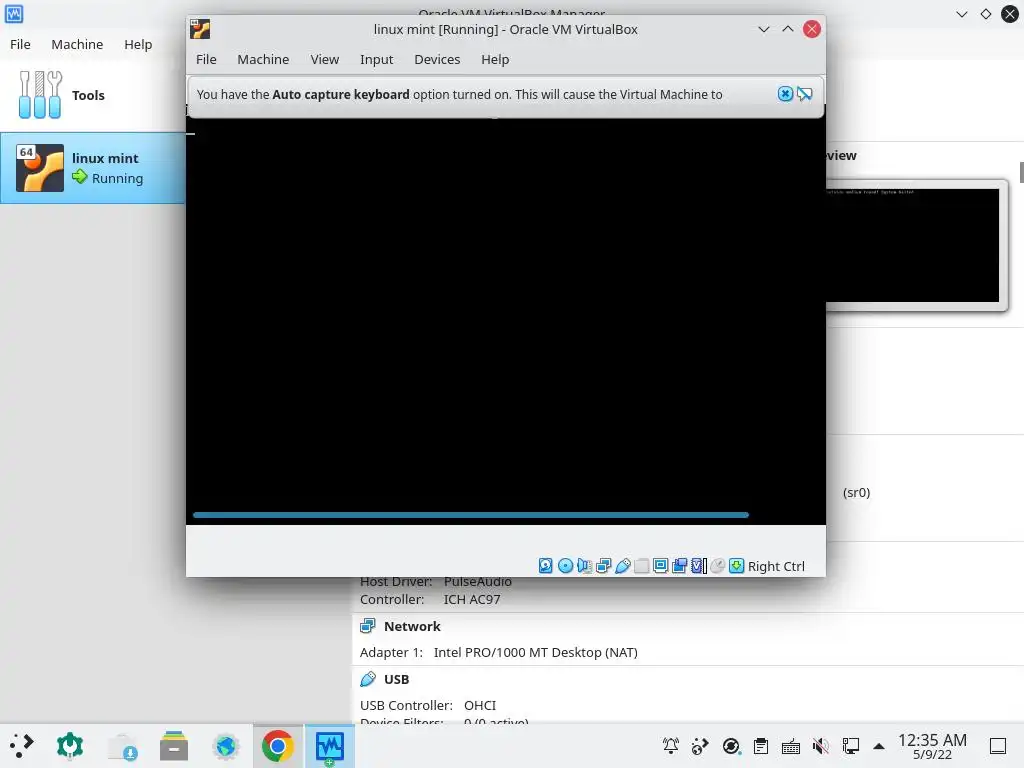Switch to Google Chrome on the taskbar
Viewport: 1024px width, 768px height.
coord(278,746)
